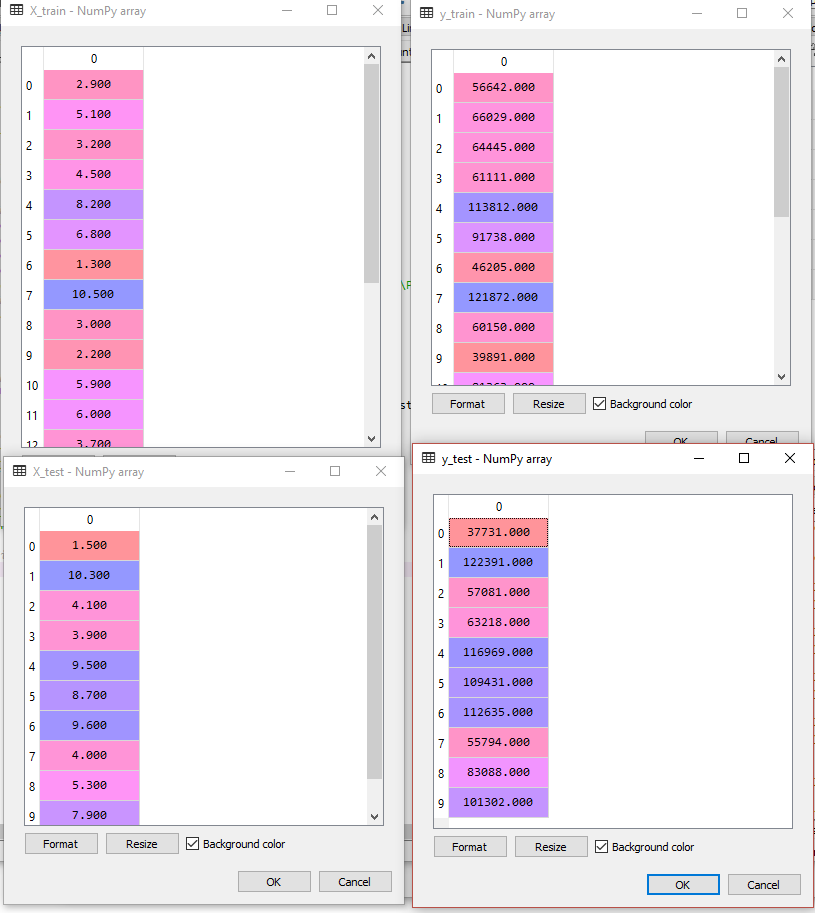The height and width of the screenshot is (913, 815).
Task: Click the X_test scrollbar up arrow
Action: coord(374,516)
